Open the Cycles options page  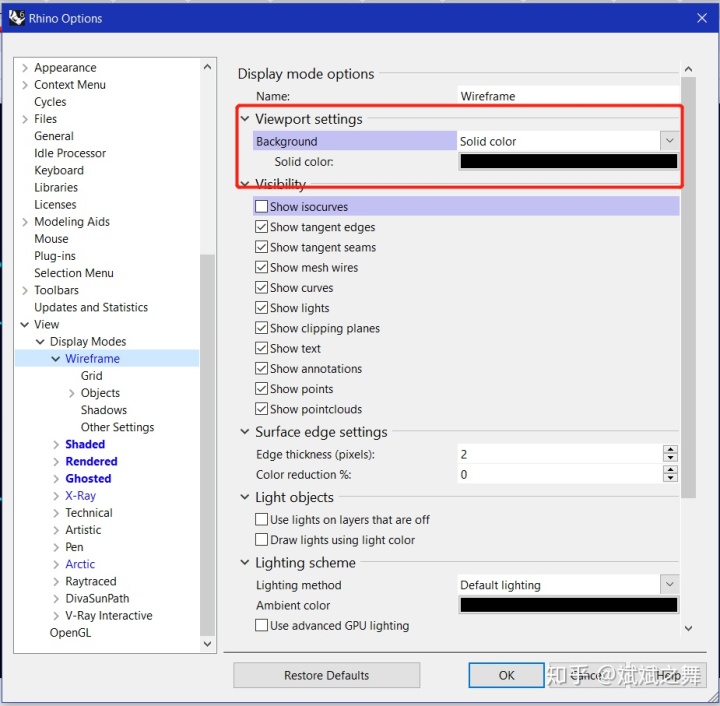[x=50, y=102]
